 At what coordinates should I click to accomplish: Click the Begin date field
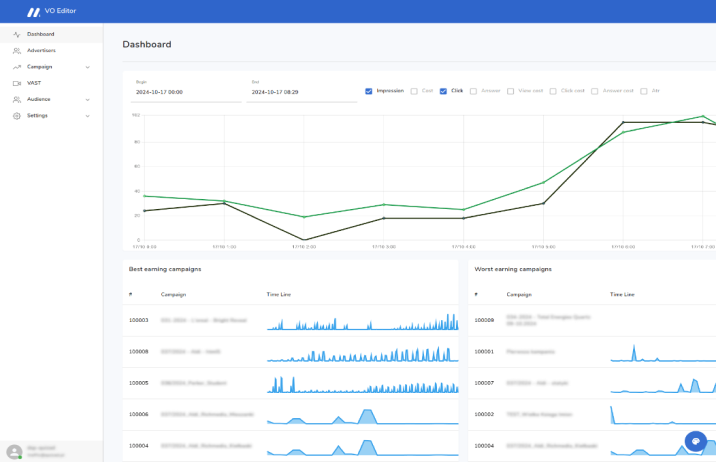[185, 91]
